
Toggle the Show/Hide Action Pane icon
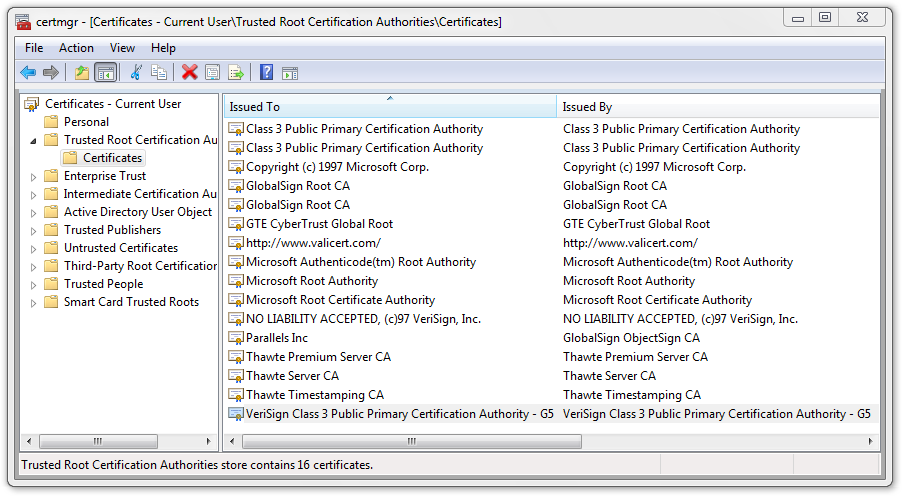tap(290, 73)
